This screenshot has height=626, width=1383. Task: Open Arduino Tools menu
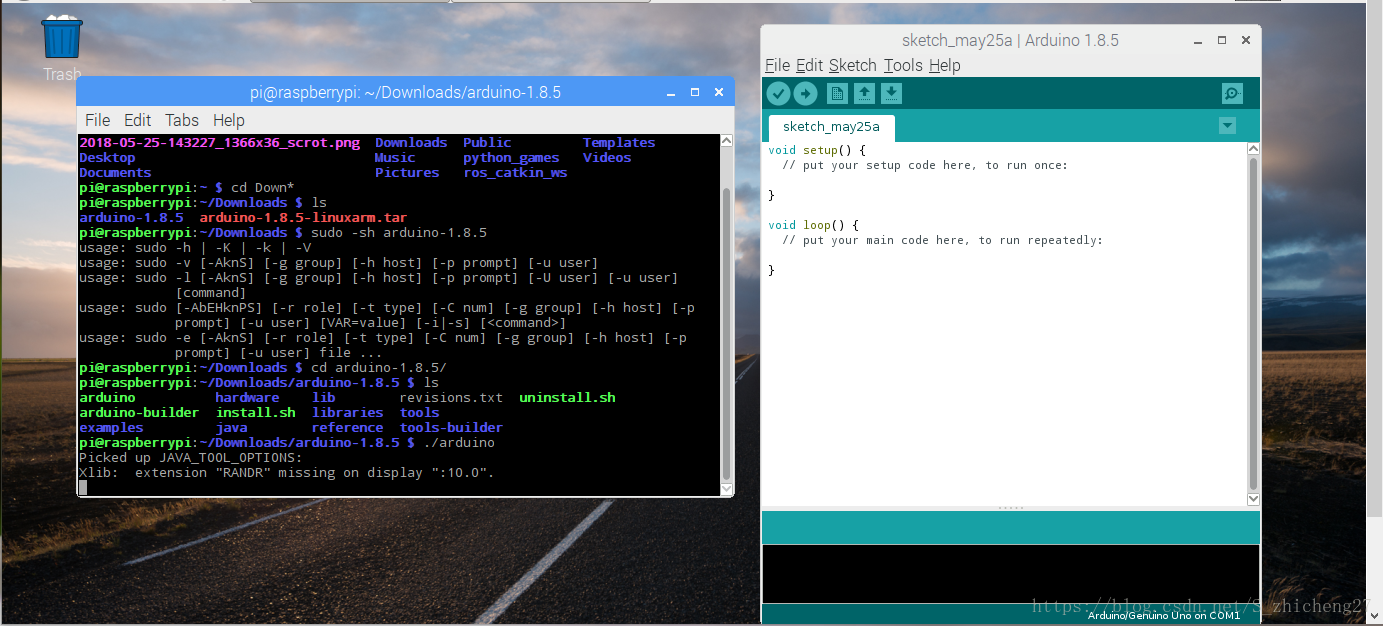tap(903, 65)
